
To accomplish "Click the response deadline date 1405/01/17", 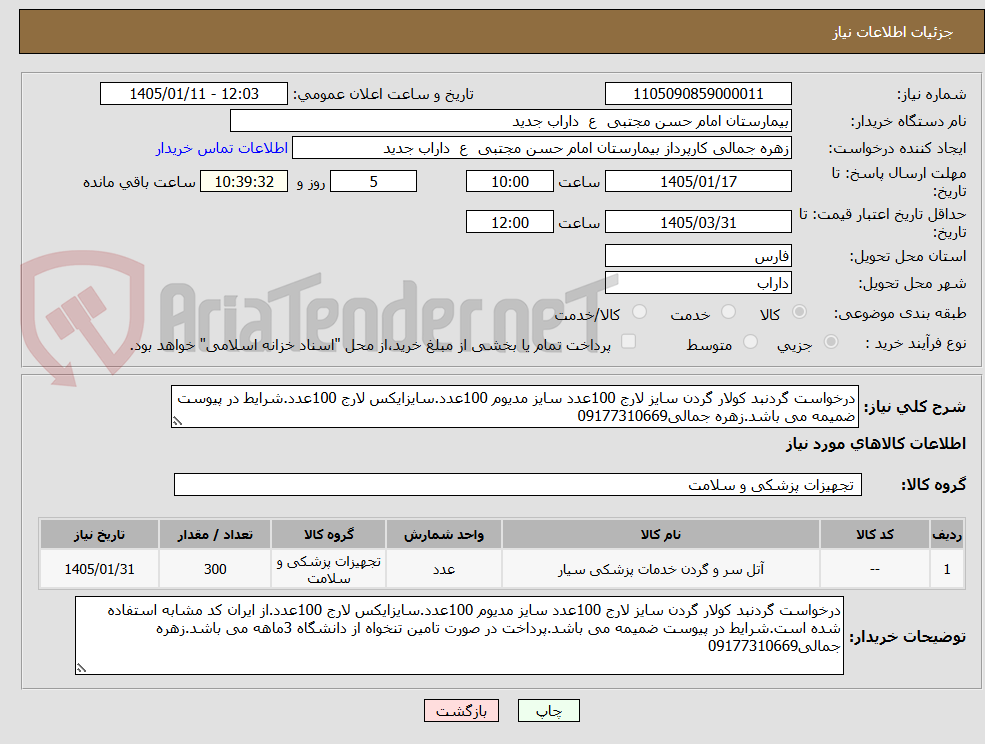I will click(698, 182).
